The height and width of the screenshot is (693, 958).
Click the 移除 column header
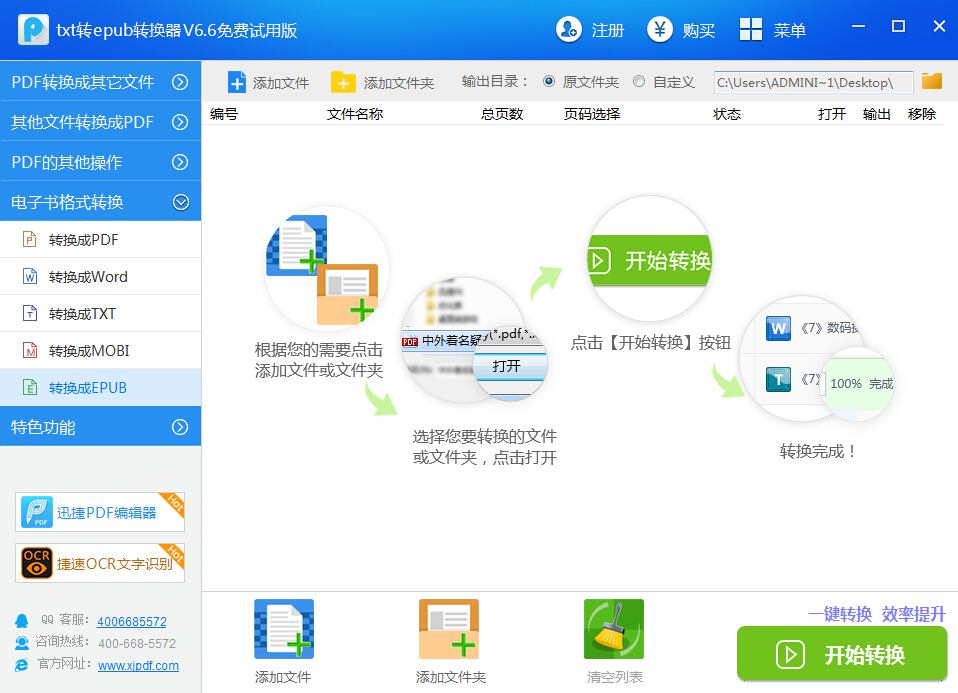(x=921, y=114)
